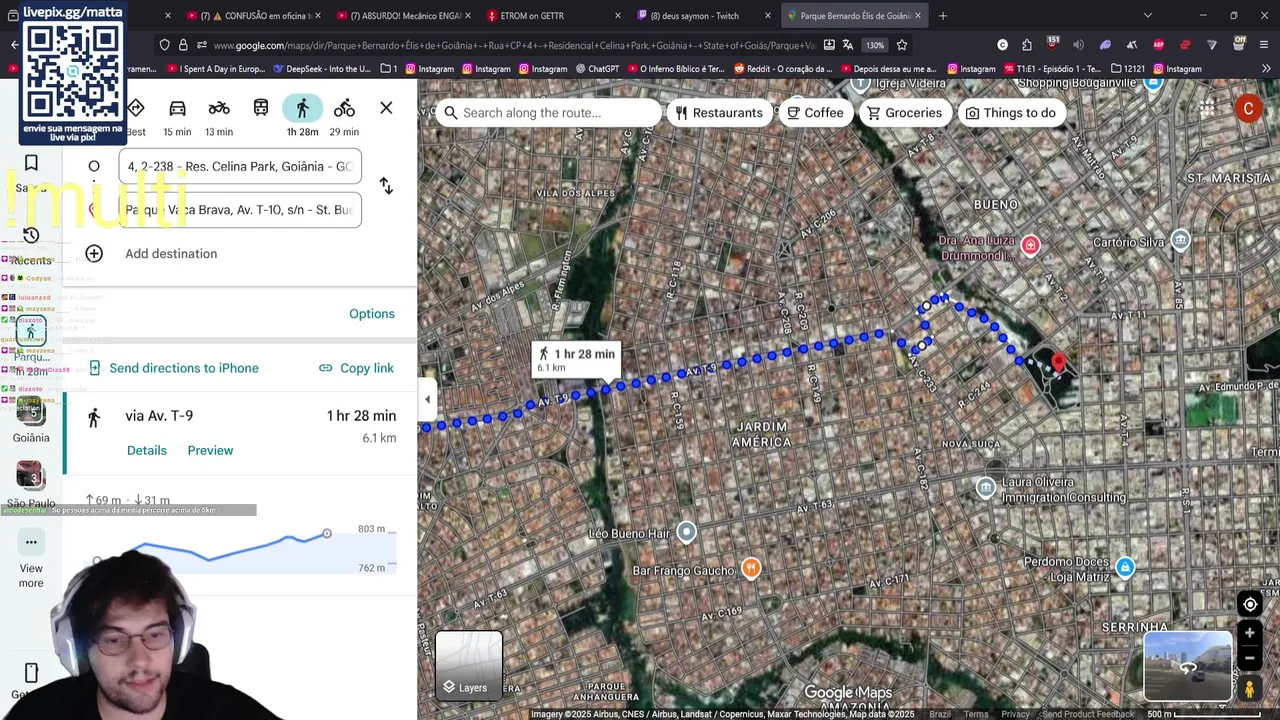The height and width of the screenshot is (720, 1280).
Task: Select the transit travel mode
Action: [261, 108]
